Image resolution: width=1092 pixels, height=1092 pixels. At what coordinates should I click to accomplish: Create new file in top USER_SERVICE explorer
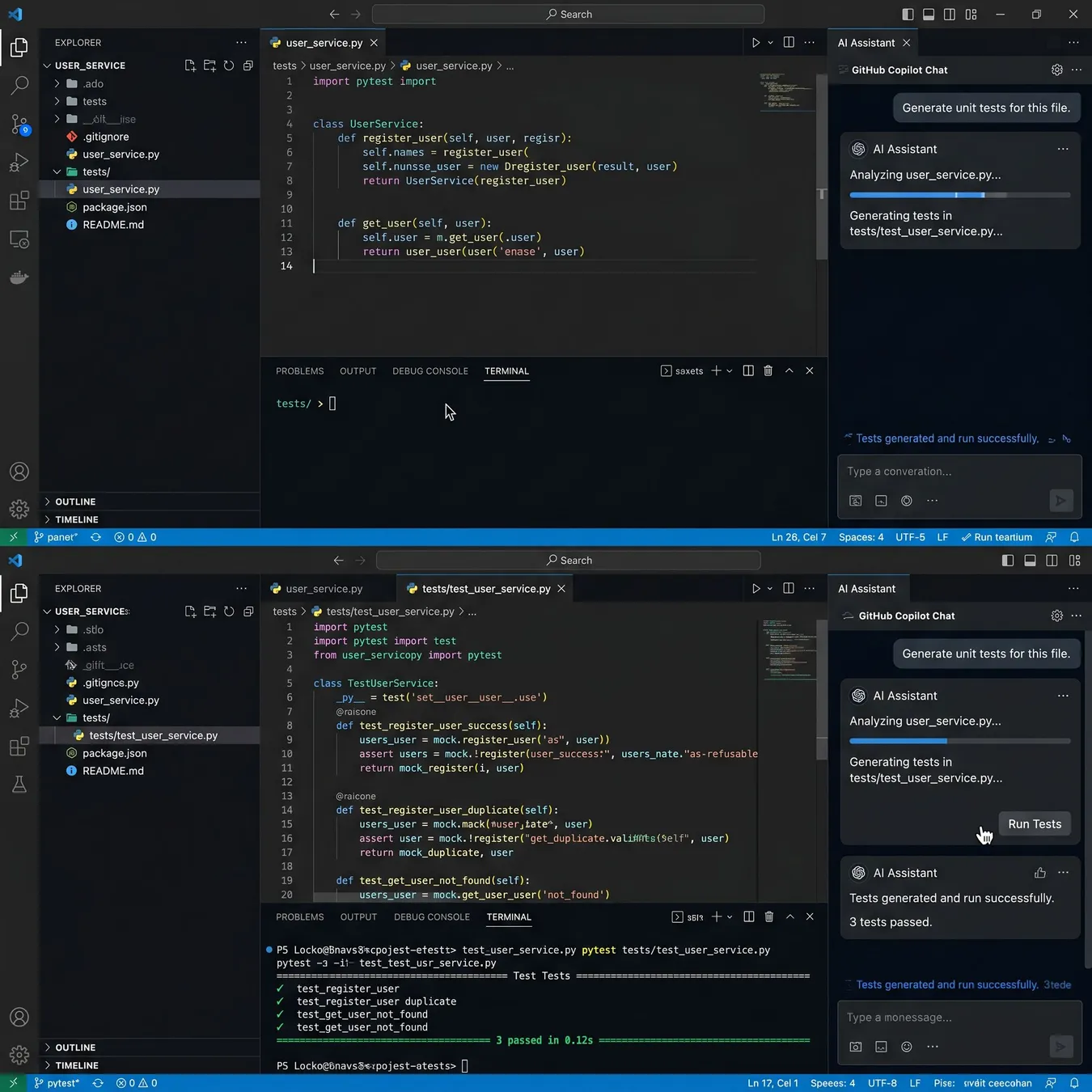pos(190,66)
